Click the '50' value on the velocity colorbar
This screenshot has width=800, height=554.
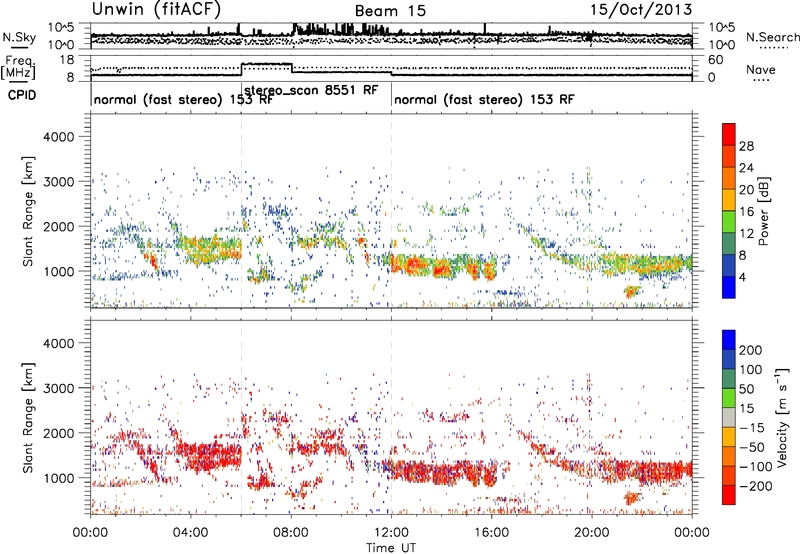point(746,389)
